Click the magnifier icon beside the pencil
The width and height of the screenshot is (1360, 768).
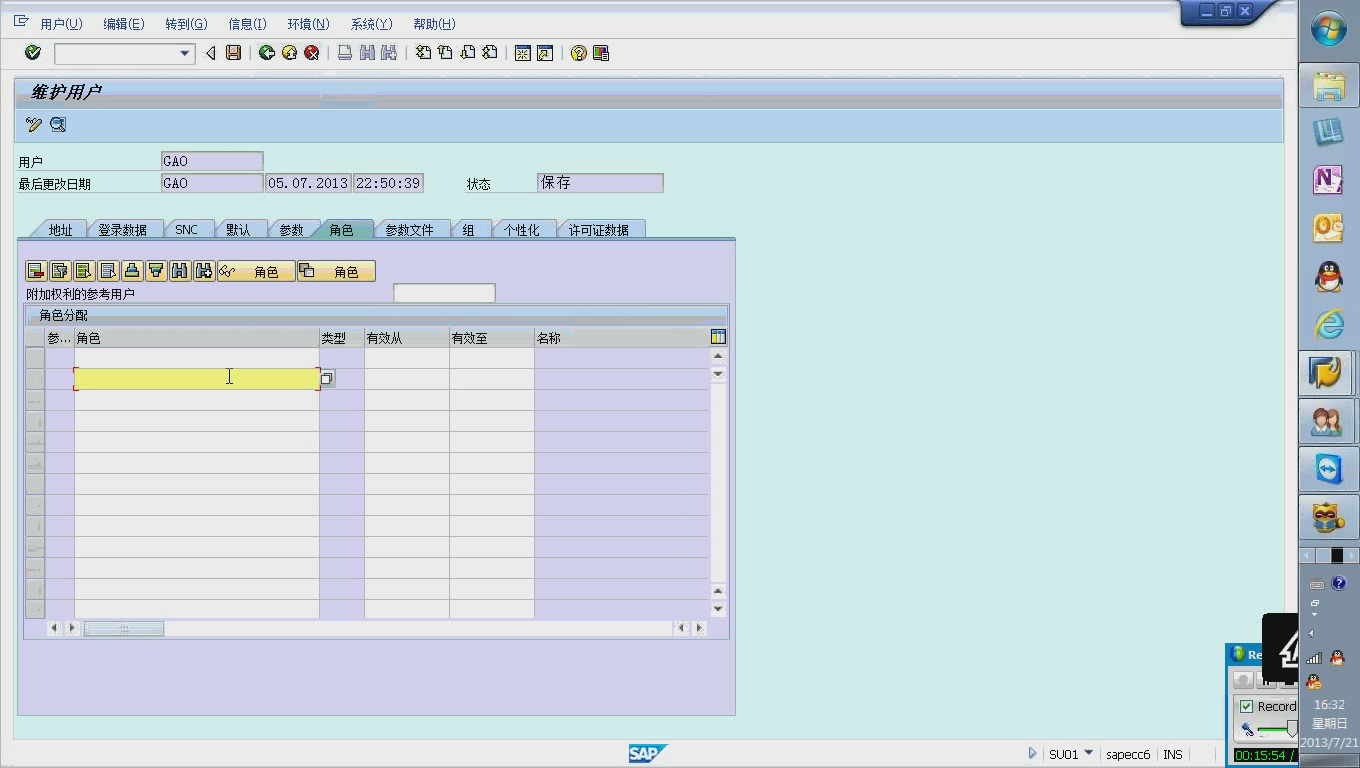click(58, 125)
